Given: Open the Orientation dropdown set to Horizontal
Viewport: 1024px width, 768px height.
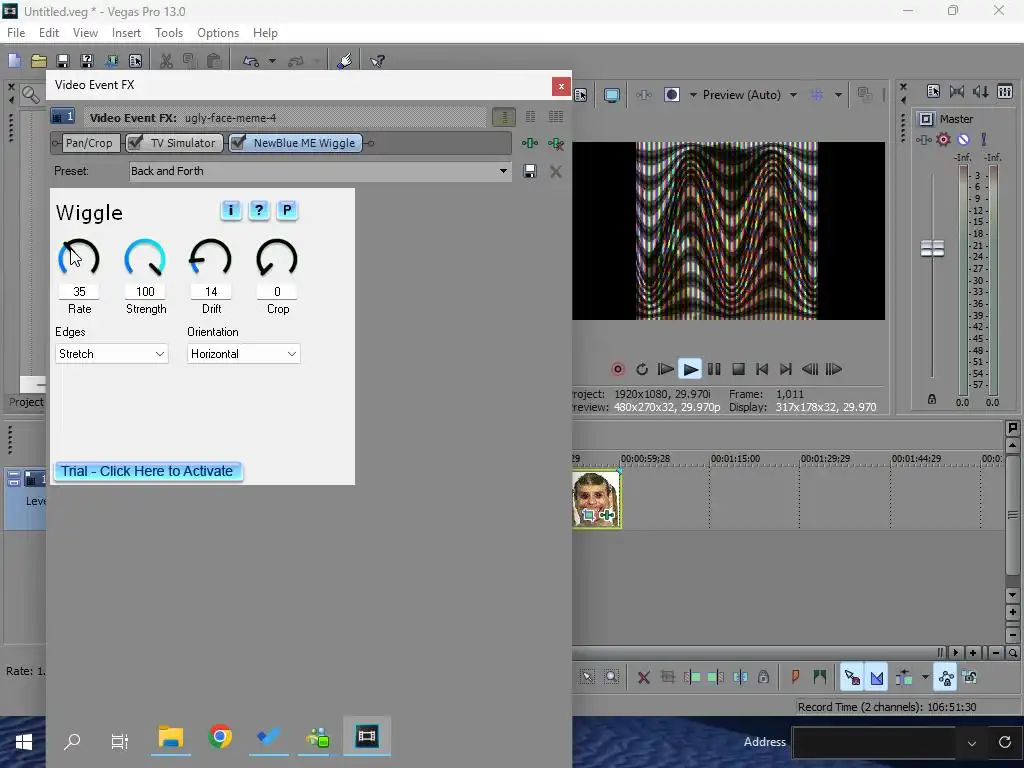Looking at the screenshot, I should (244, 354).
